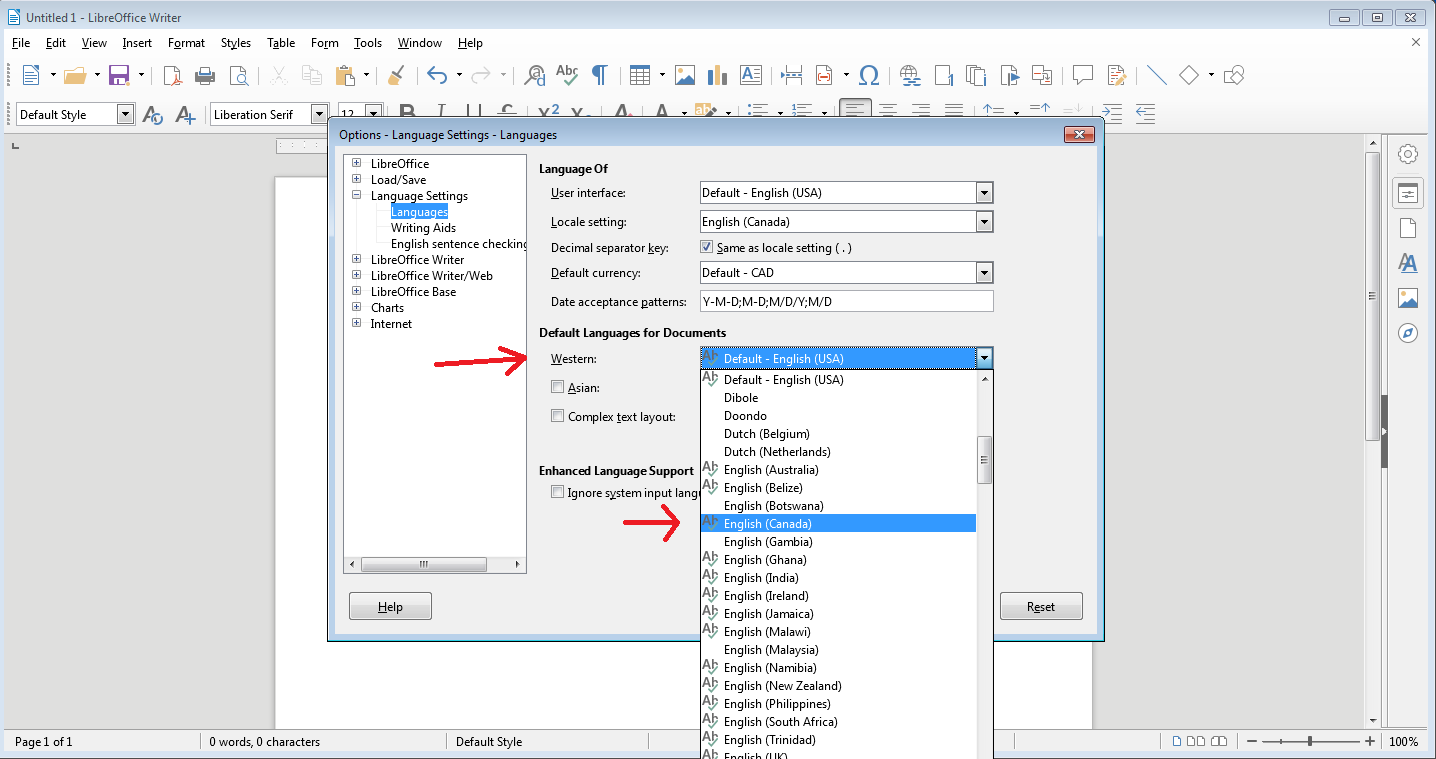Open the Locale setting dropdown

click(984, 222)
